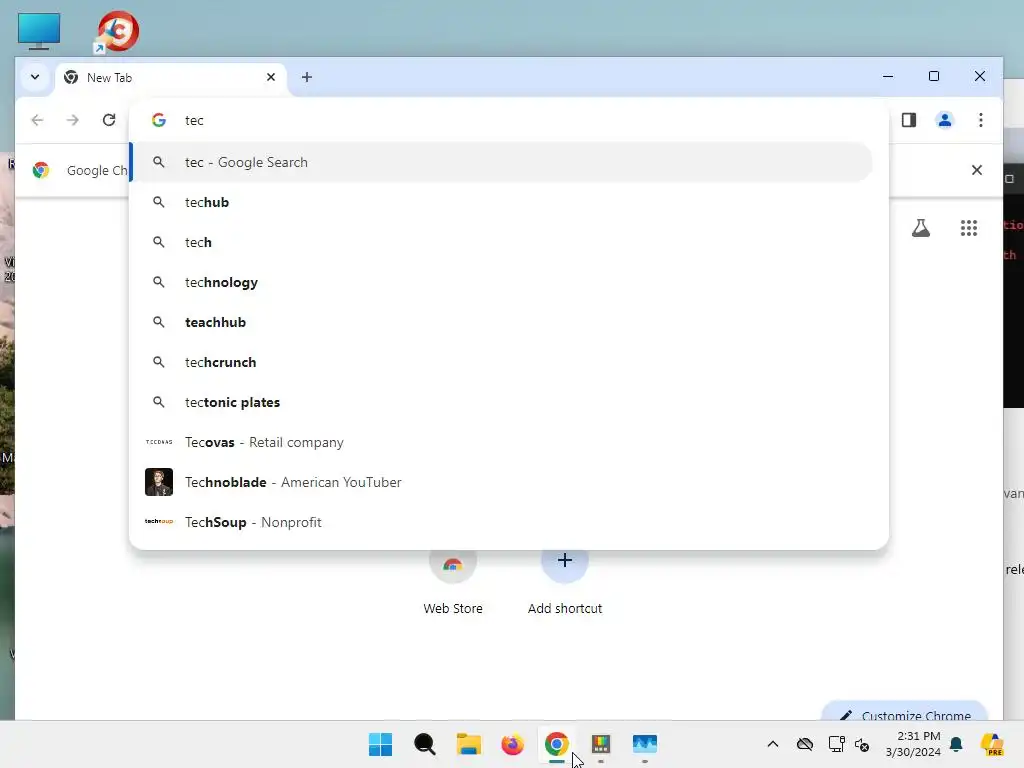
Task: Click the TechSoup logo thumbnail
Action: click(159, 521)
